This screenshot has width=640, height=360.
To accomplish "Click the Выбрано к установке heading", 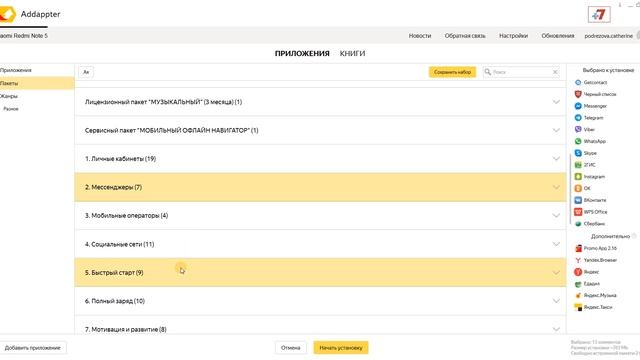I will point(608,70).
